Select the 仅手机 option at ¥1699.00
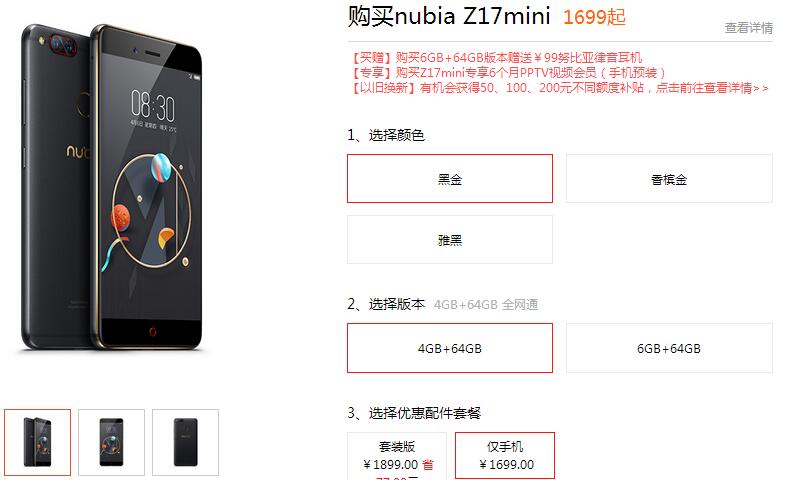This screenshot has width=789, height=480. 505,455
